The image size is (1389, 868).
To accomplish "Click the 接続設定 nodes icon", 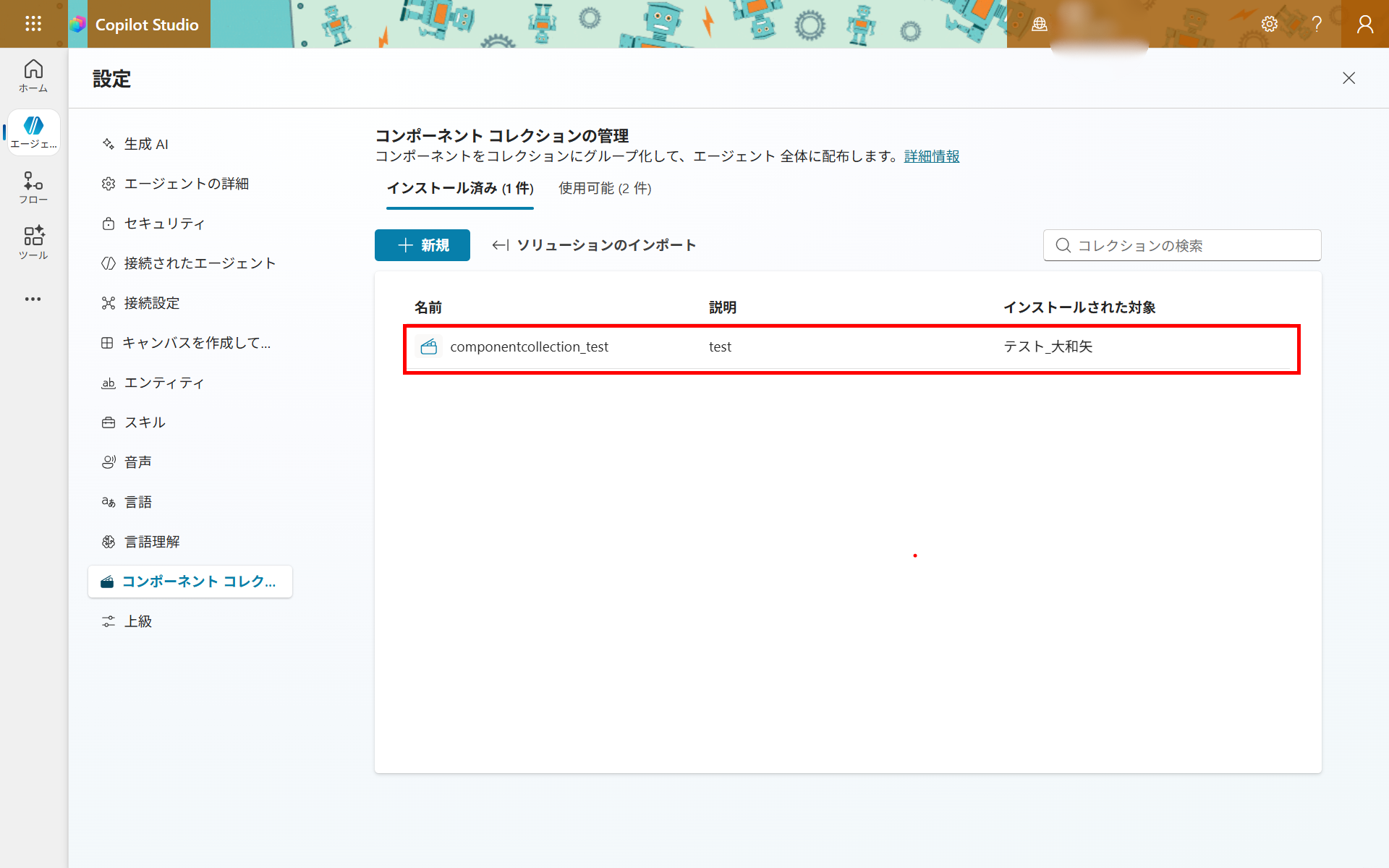I will click(109, 303).
